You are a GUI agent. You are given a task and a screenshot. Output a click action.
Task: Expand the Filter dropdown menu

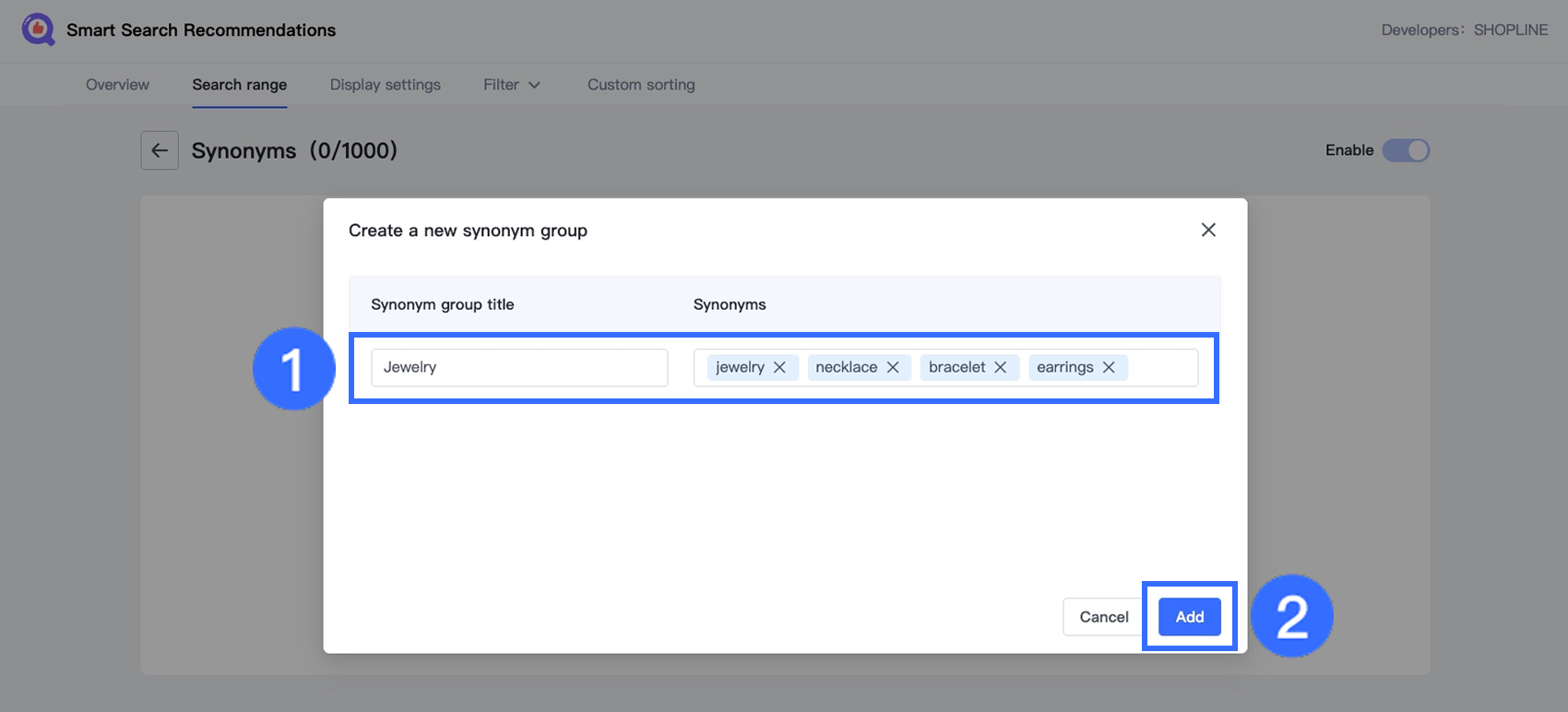[511, 85]
